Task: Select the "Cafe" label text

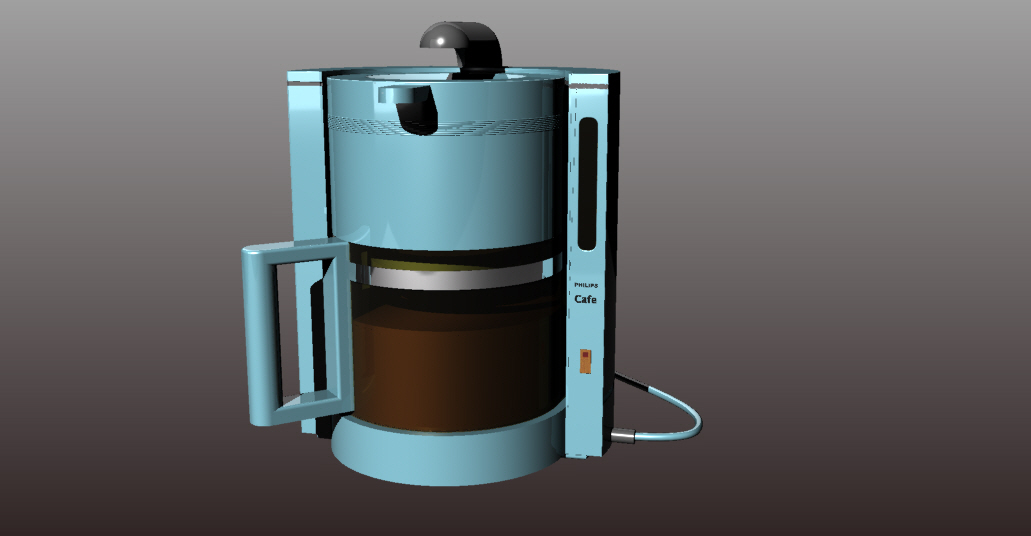Action: point(585,299)
